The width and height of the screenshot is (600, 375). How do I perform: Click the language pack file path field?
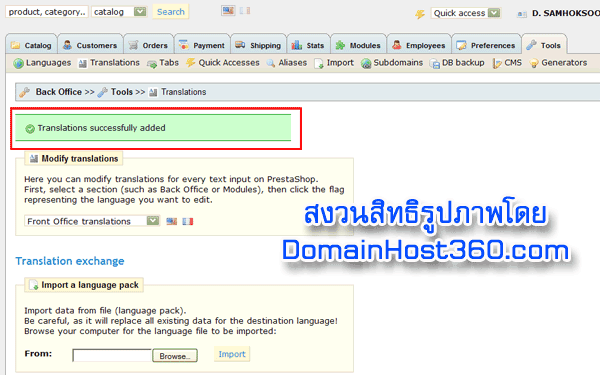click(x=112, y=355)
